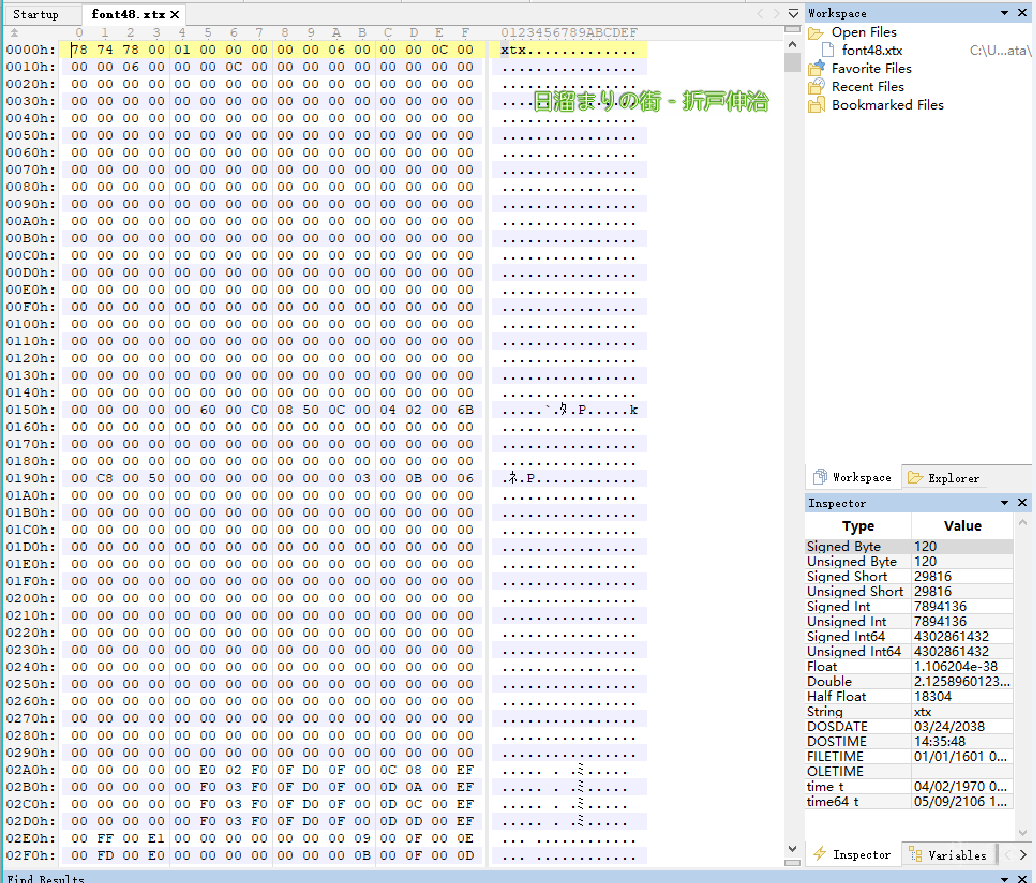Select the time_t row
Image resolution: width=1036 pixels, height=883 pixels.
tap(909, 787)
